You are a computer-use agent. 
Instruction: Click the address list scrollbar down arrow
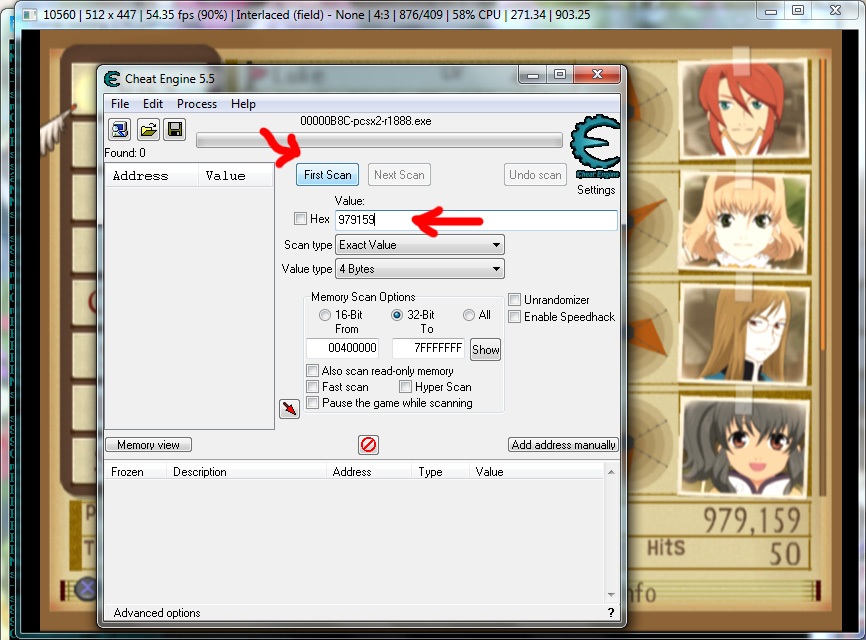(x=611, y=595)
